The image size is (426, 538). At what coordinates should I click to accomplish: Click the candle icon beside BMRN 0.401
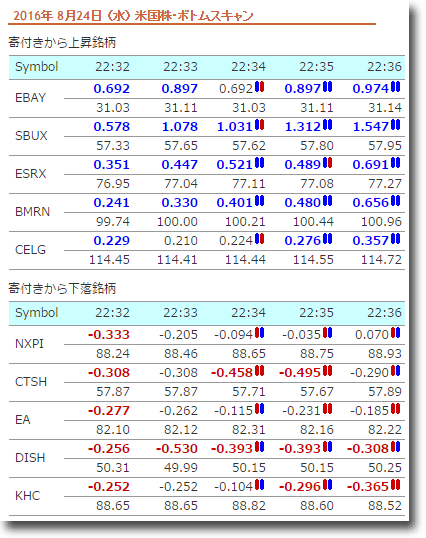pos(259,201)
